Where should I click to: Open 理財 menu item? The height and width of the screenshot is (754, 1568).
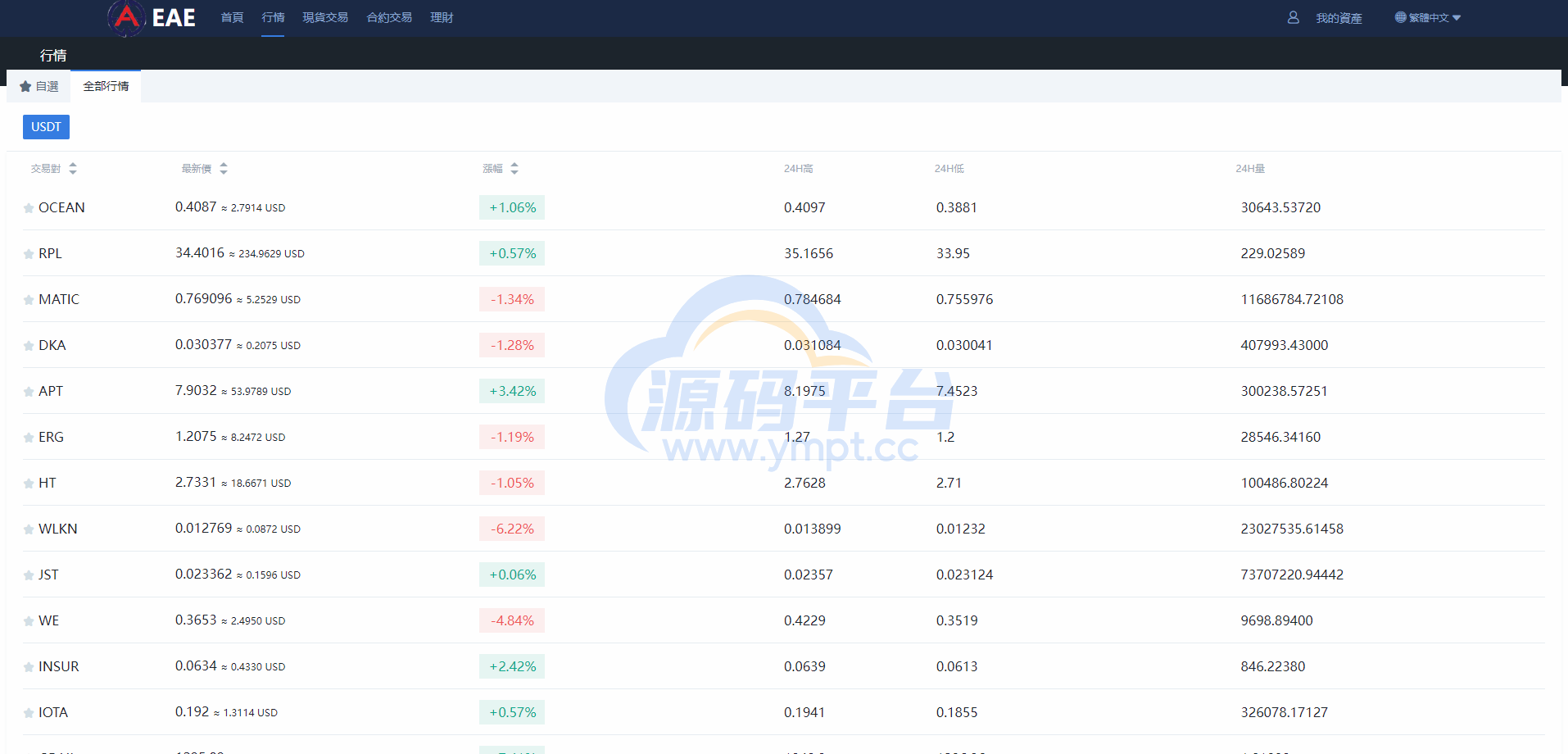coord(442,17)
